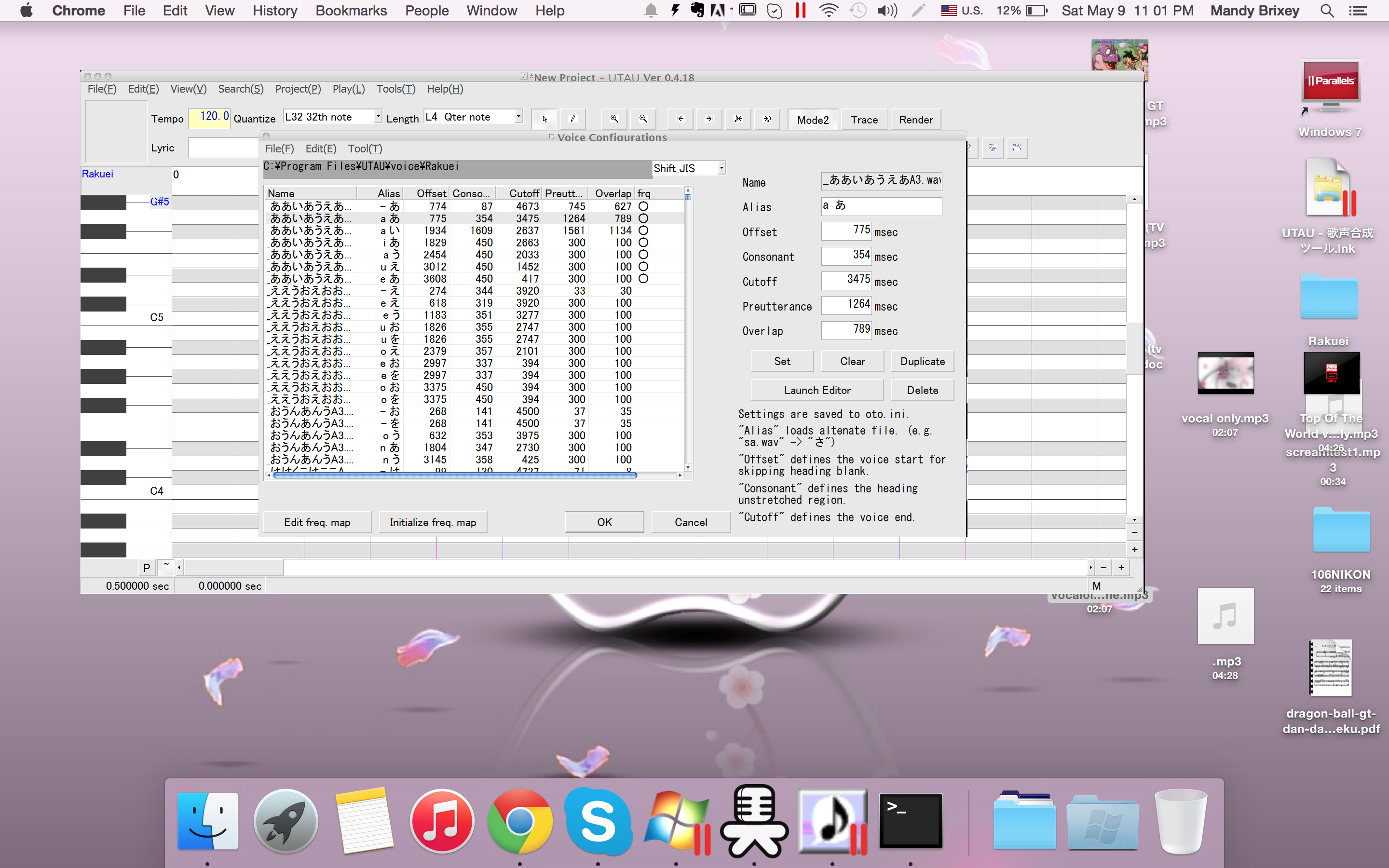1389x868 pixels.
Task: Open Spotlight search in menu bar
Action: point(1326,10)
